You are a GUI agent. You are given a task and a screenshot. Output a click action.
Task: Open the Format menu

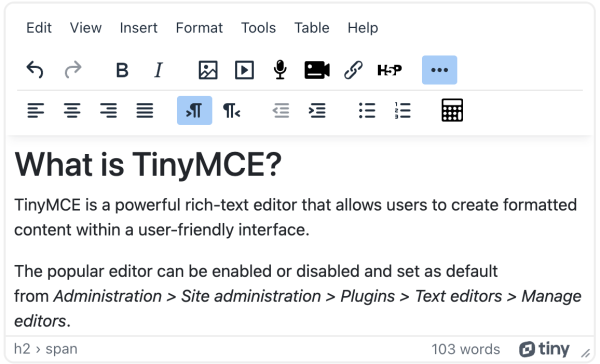(199, 28)
